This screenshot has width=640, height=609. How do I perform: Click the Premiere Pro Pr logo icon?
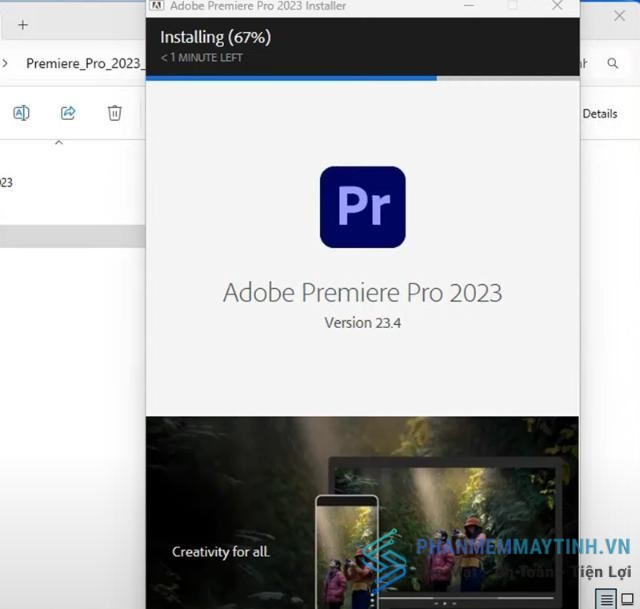[362, 207]
